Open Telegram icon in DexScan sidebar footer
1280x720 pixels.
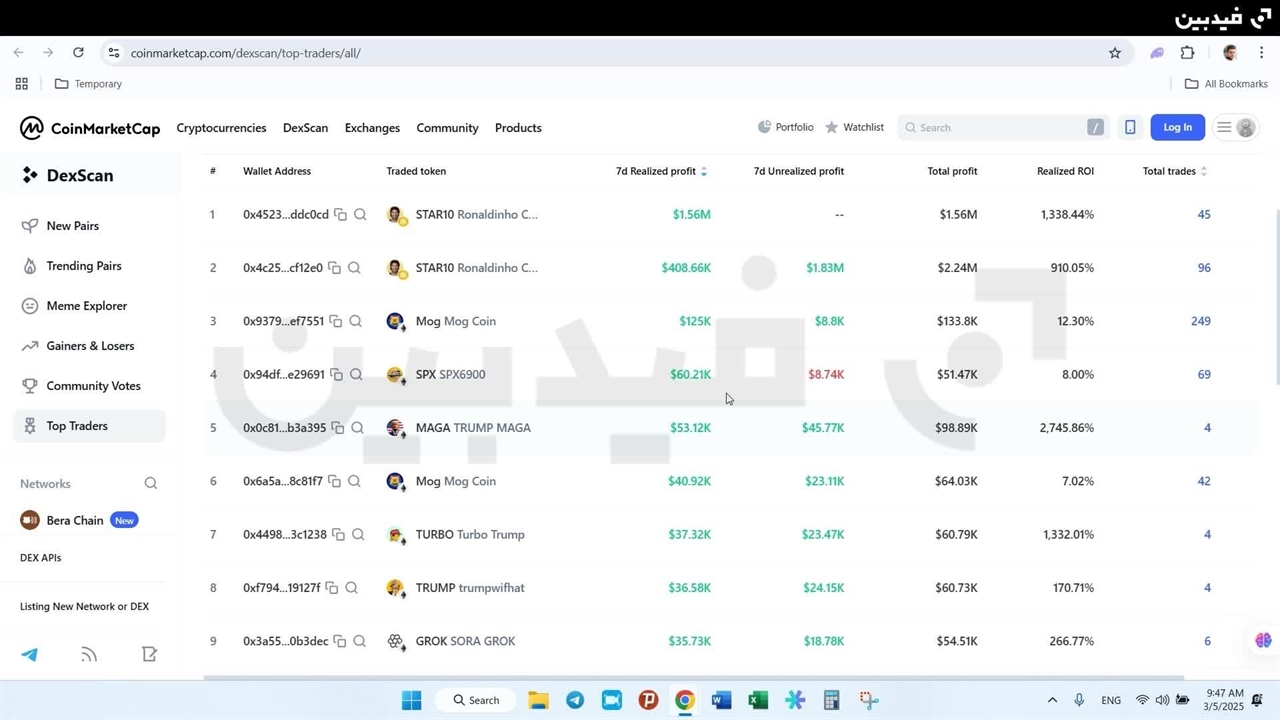(30, 655)
